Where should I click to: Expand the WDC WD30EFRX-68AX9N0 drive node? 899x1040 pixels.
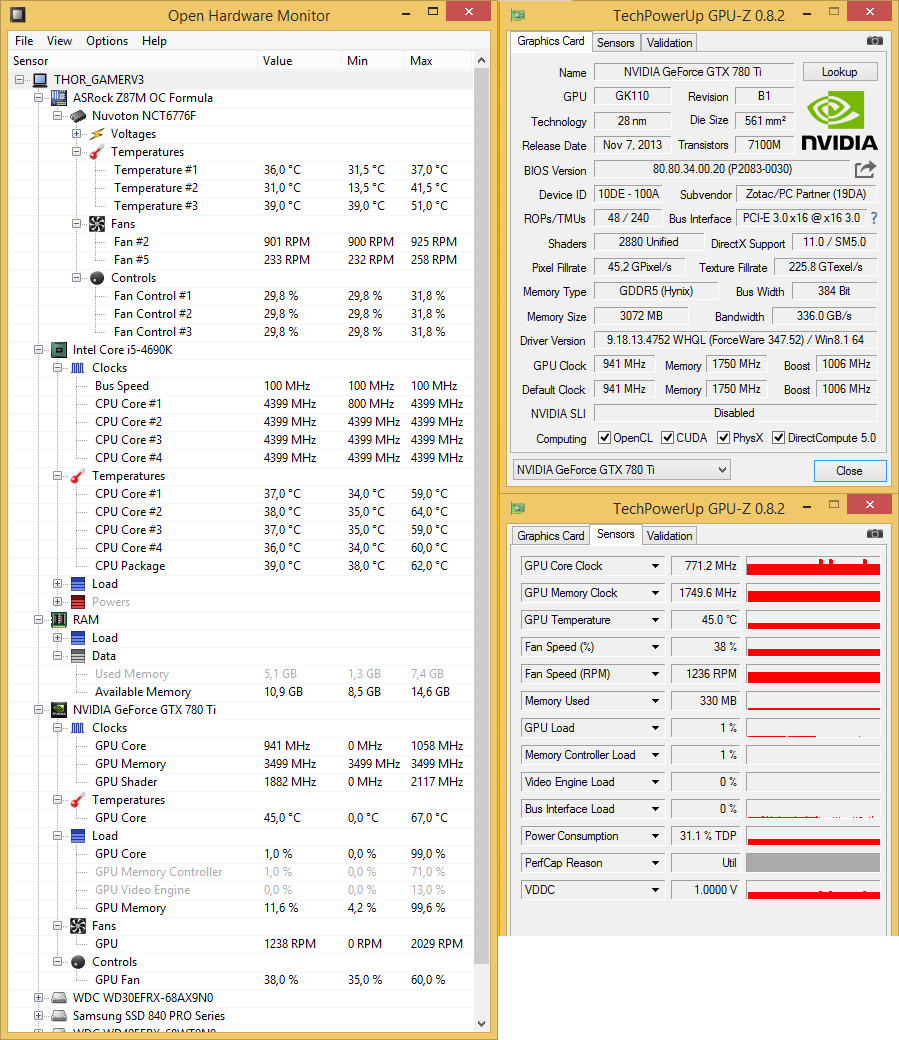pyautogui.click(x=38, y=998)
